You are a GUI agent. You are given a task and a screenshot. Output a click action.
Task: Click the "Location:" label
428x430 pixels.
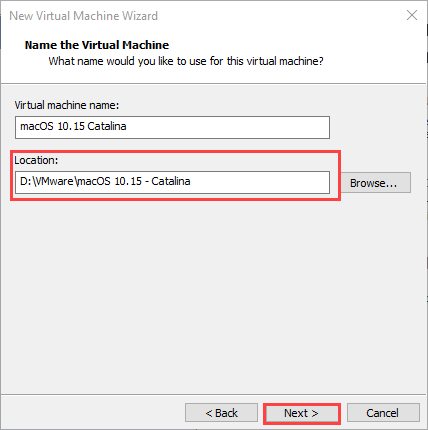[36, 160]
